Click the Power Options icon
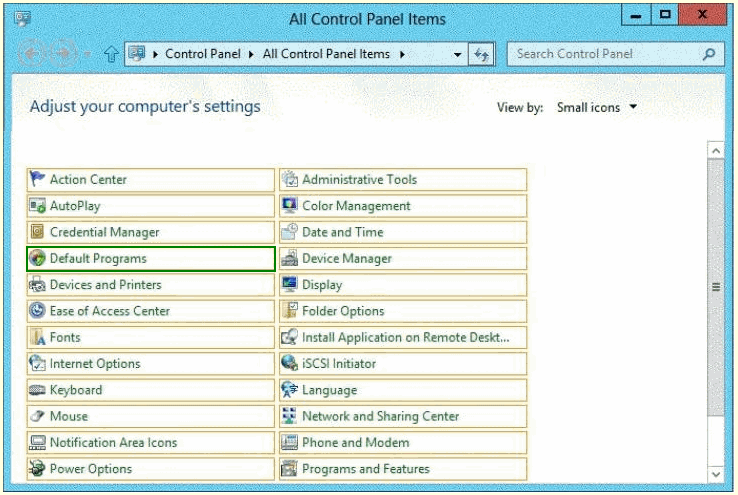 click(x=37, y=469)
